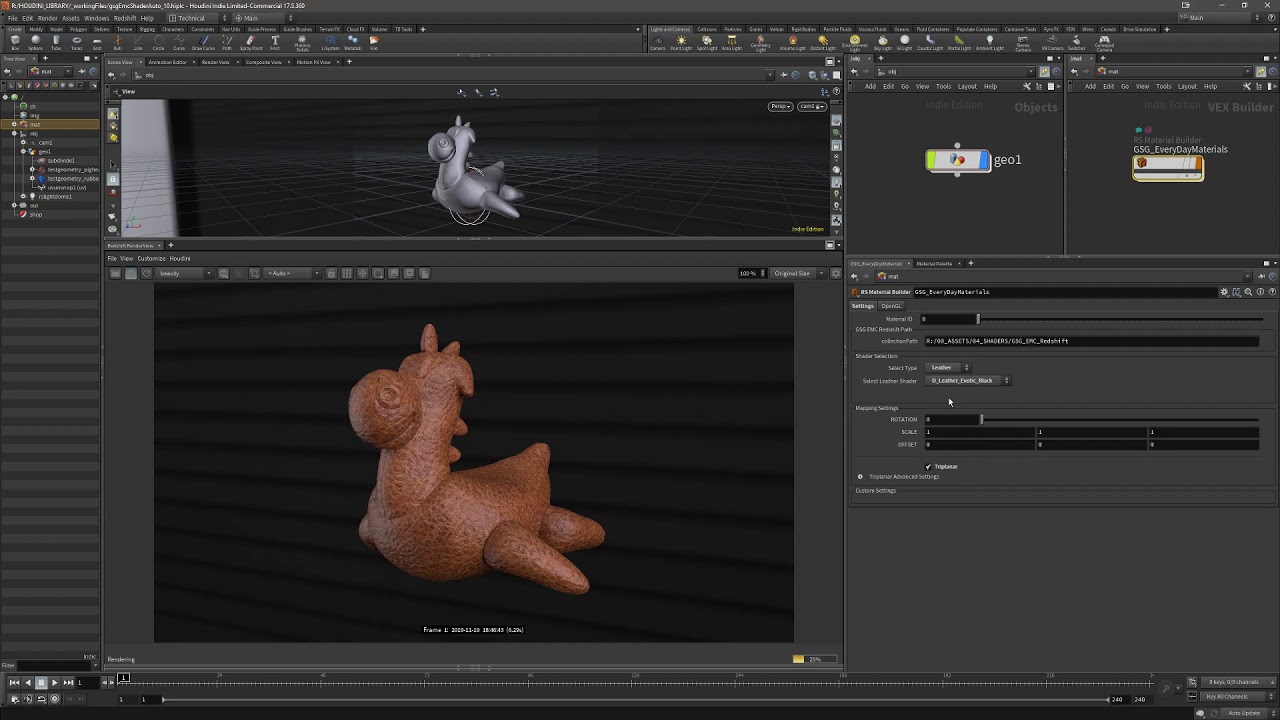The height and width of the screenshot is (720, 1280).
Task: Choose the Grid shelf tool
Action: 97,43
